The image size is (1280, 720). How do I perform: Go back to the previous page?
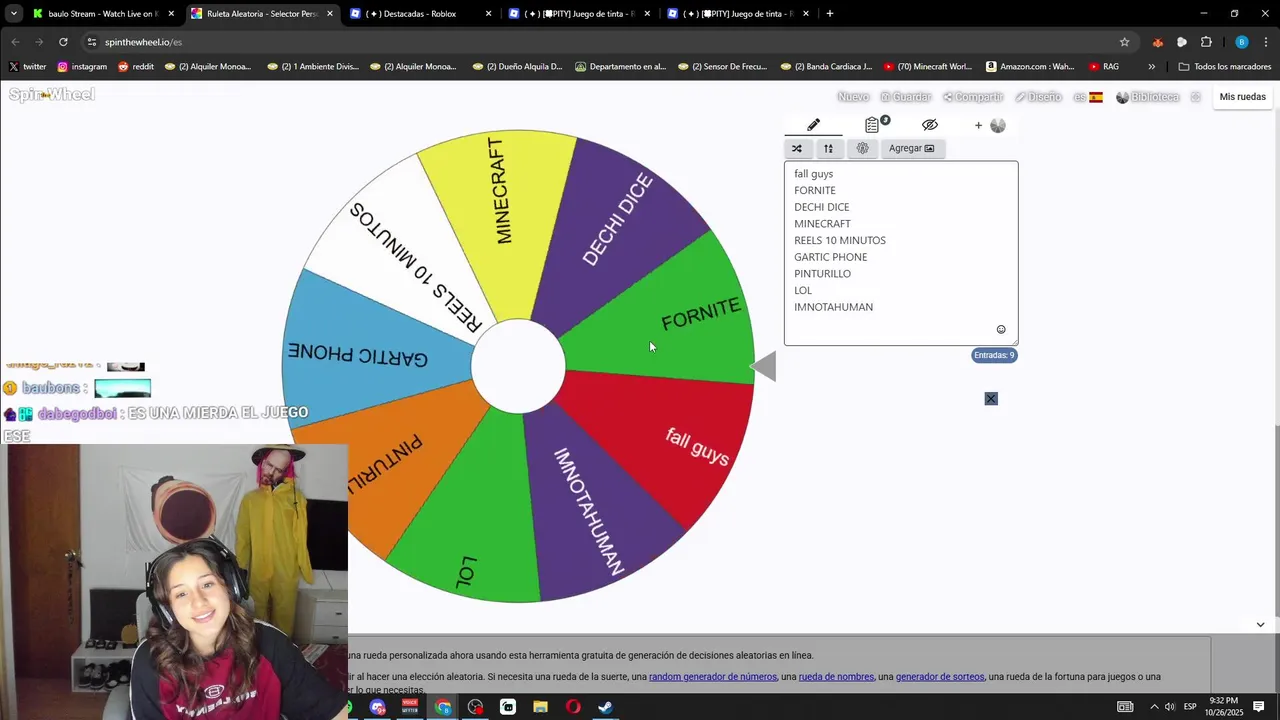tap(15, 42)
